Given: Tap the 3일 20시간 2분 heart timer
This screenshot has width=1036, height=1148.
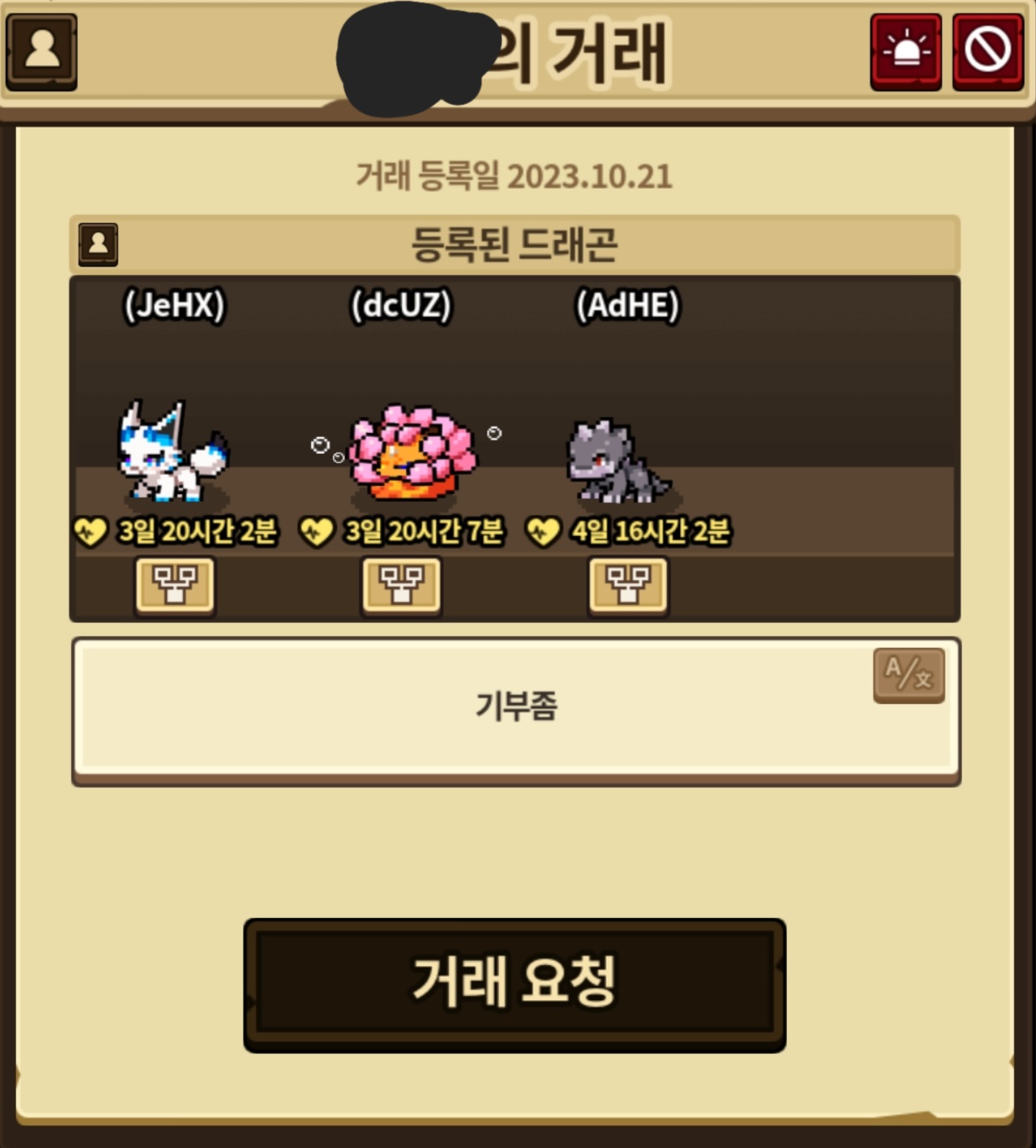Looking at the screenshot, I should [175, 531].
